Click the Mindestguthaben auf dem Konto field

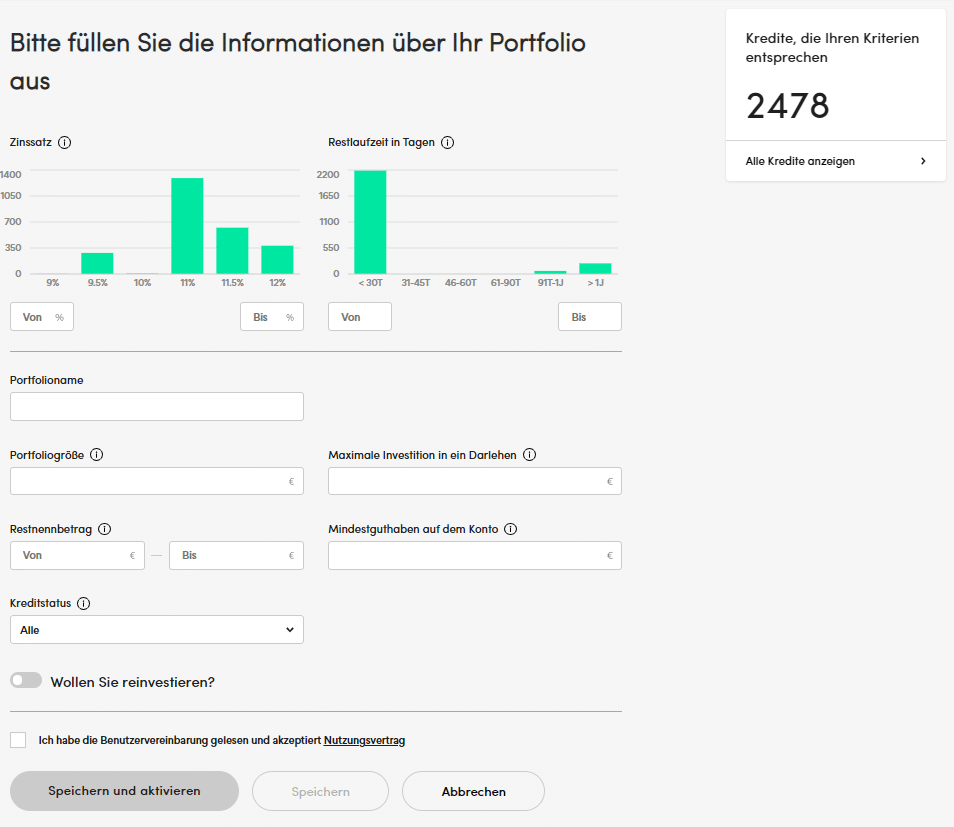[x=475, y=556]
